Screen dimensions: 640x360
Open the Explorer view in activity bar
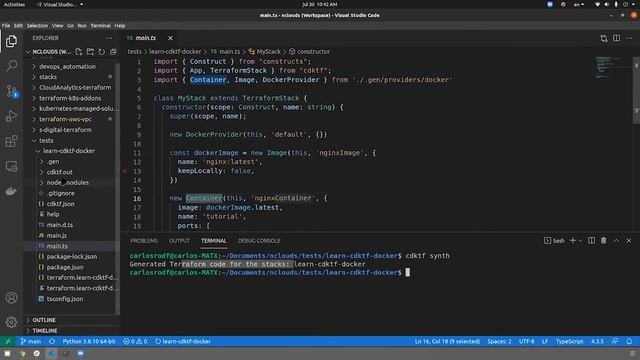click(x=11, y=41)
